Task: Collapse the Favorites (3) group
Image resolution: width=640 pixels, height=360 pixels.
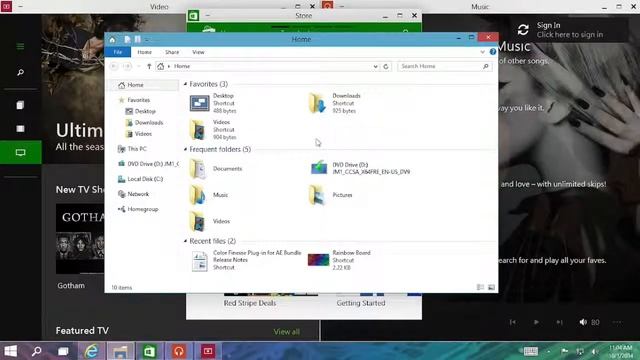Action: click(x=185, y=84)
